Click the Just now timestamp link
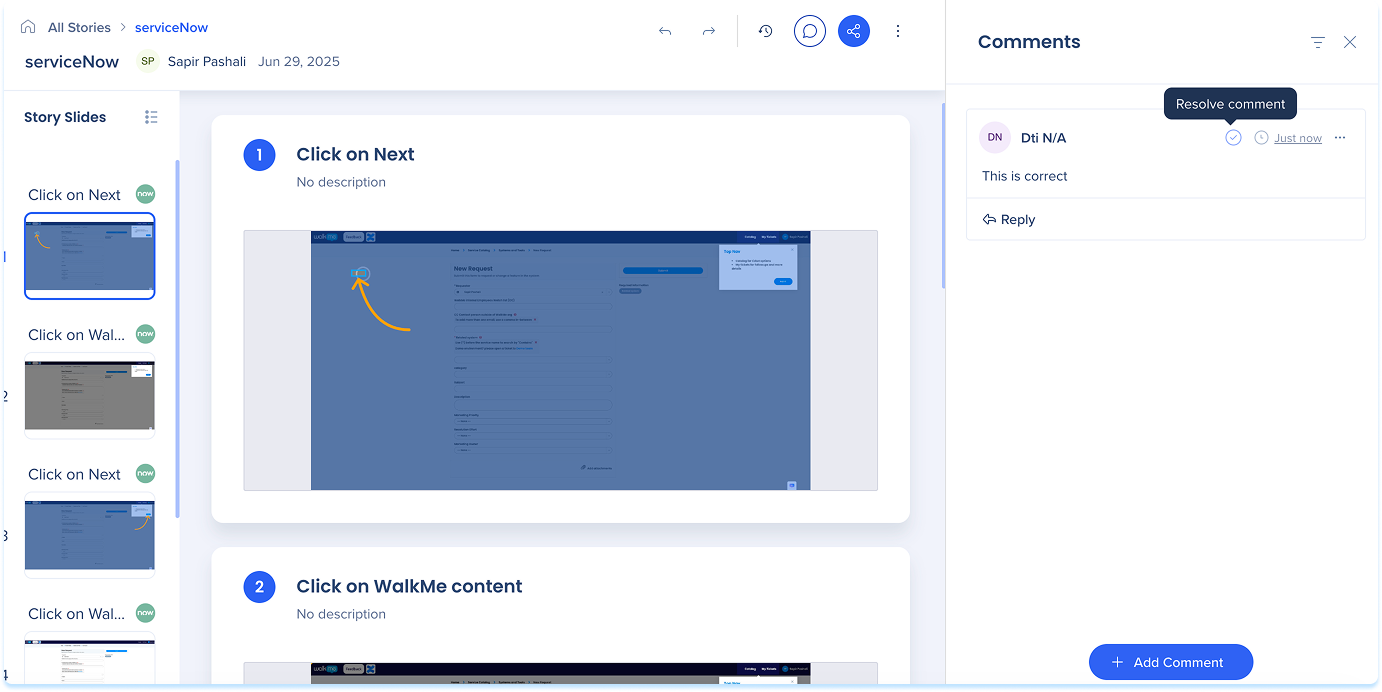Viewport: 1382px width, 692px height. pos(1297,139)
